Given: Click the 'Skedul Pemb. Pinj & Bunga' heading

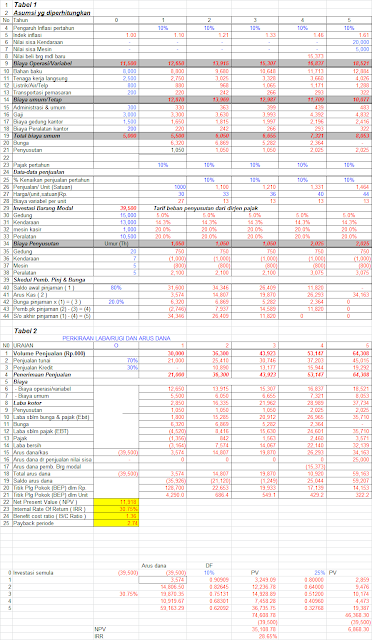Looking at the screenshot, I should [x=49, y=280].
